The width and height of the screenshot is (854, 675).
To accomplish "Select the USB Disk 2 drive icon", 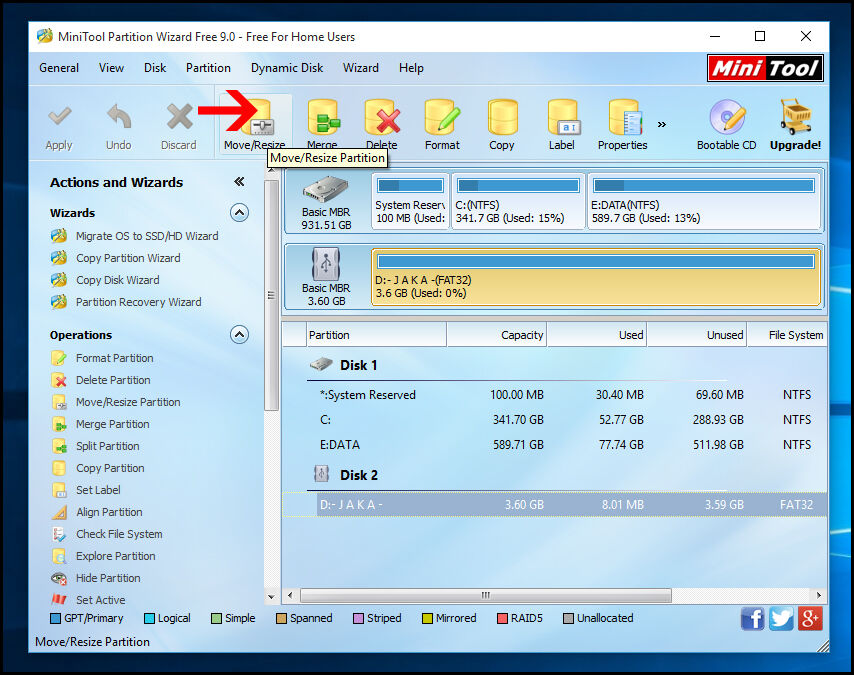I will (326, 264).
